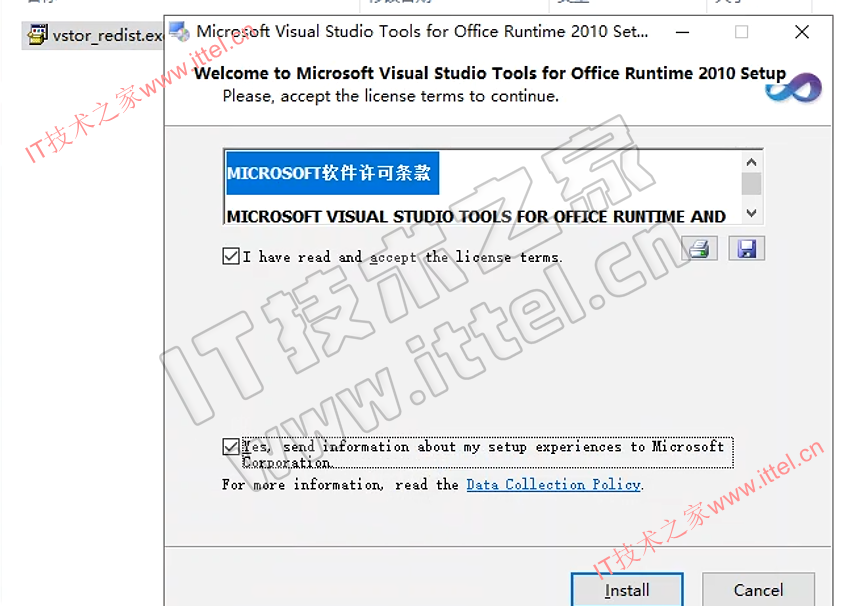Click the dialog title bar text
Screen dimensions: 850x606
click(421, 32)
